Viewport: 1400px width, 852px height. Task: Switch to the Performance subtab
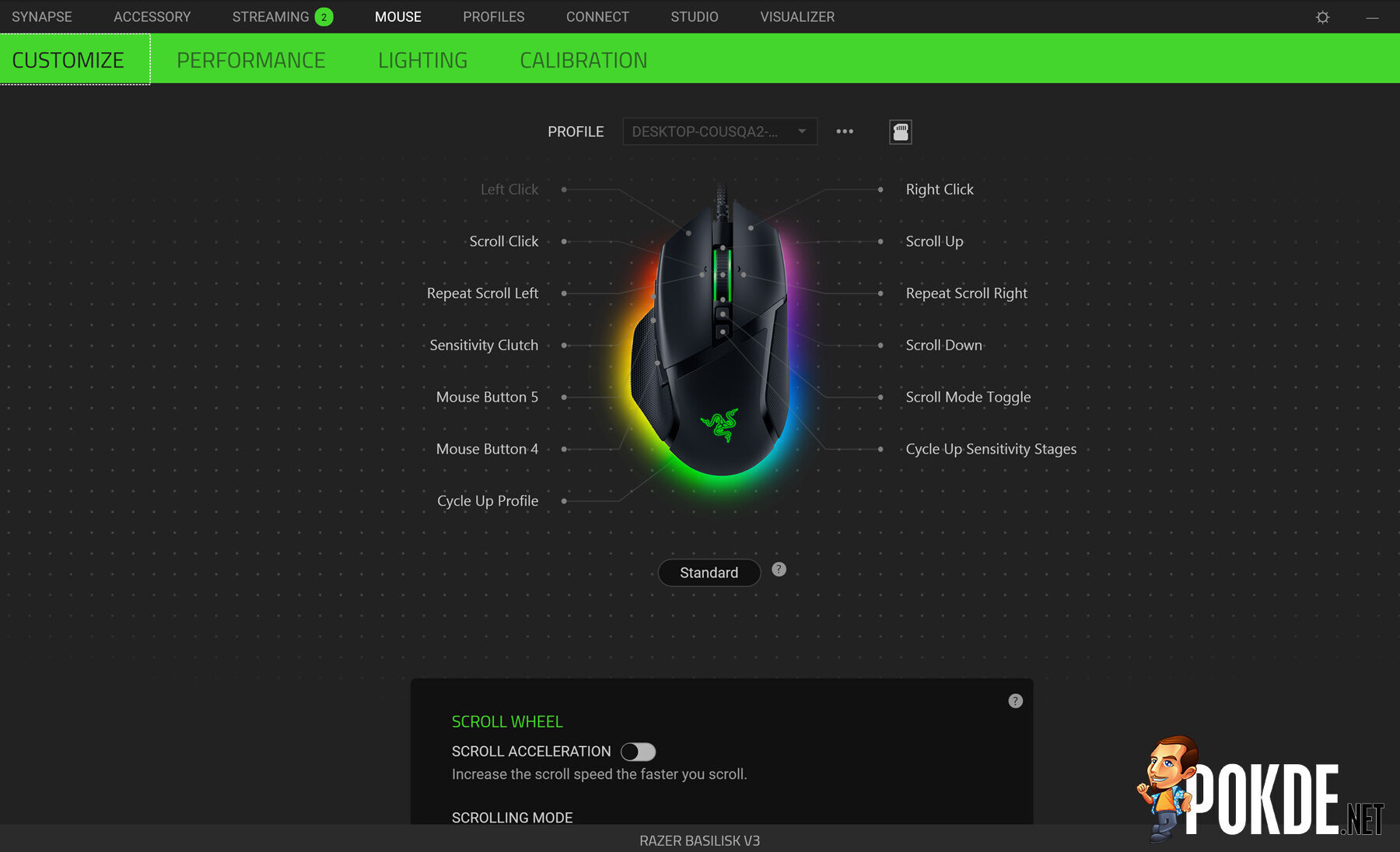(x=250, y=60)
